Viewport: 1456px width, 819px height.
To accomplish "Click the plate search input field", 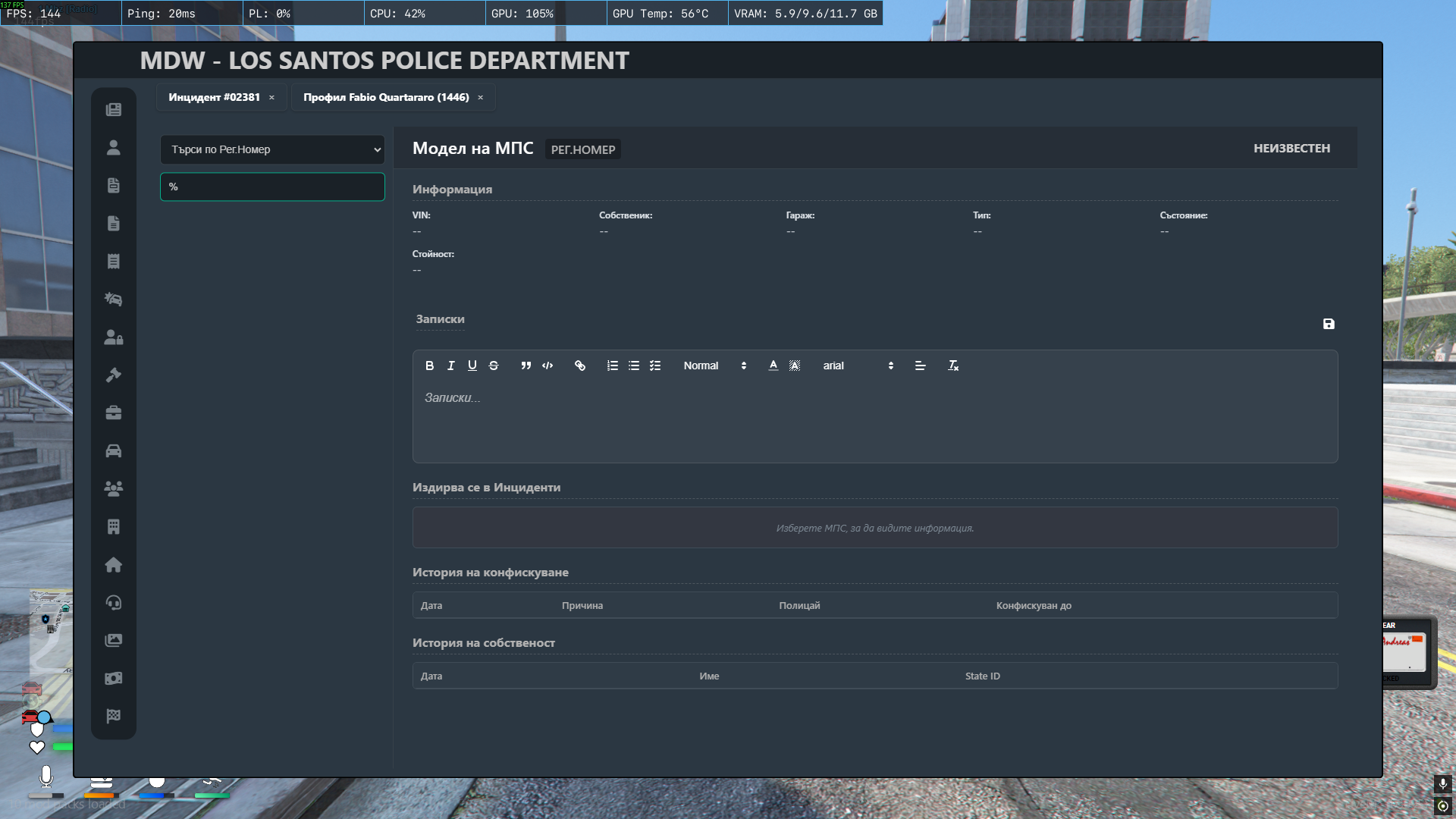I will tap(272, 187).
